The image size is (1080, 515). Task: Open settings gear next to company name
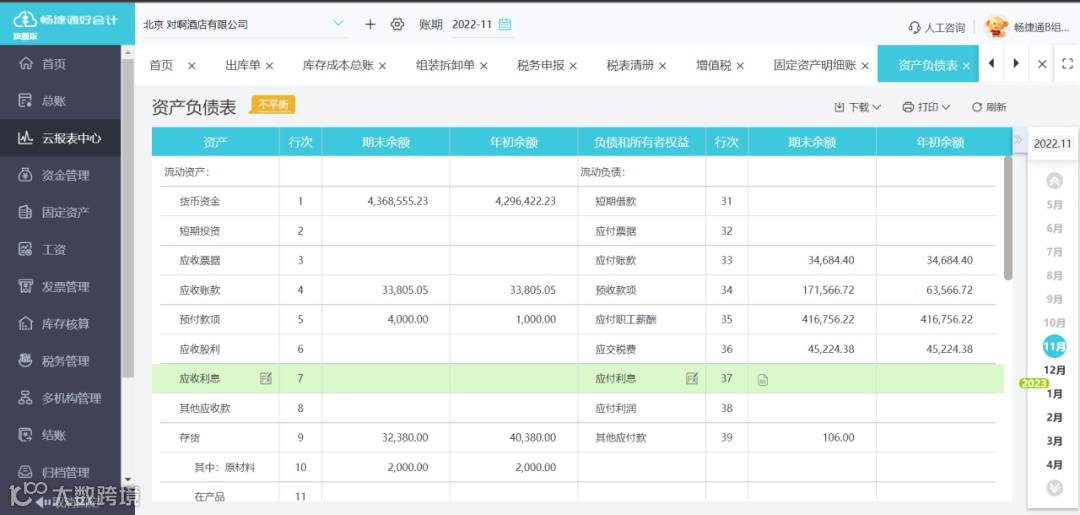click(x=397, y=24)
